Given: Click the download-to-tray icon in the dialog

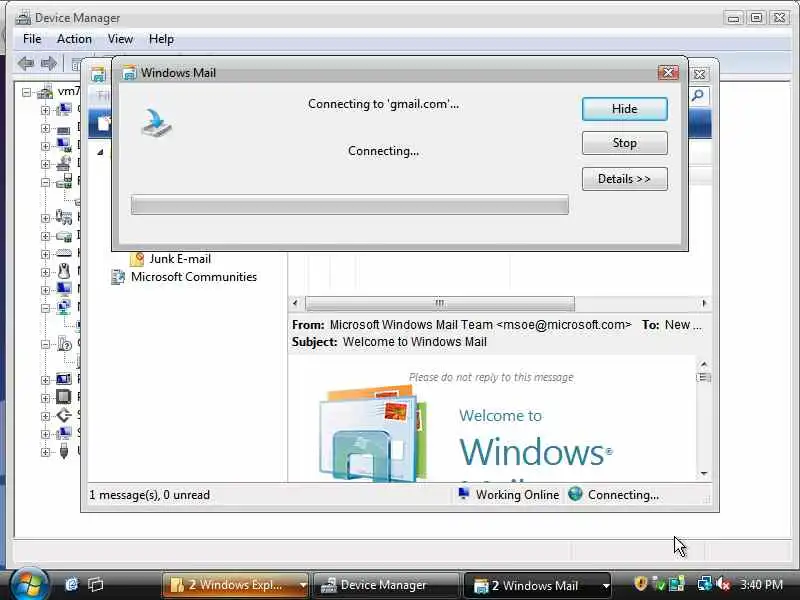Looking at the screenshot, I should click(157, 123).
